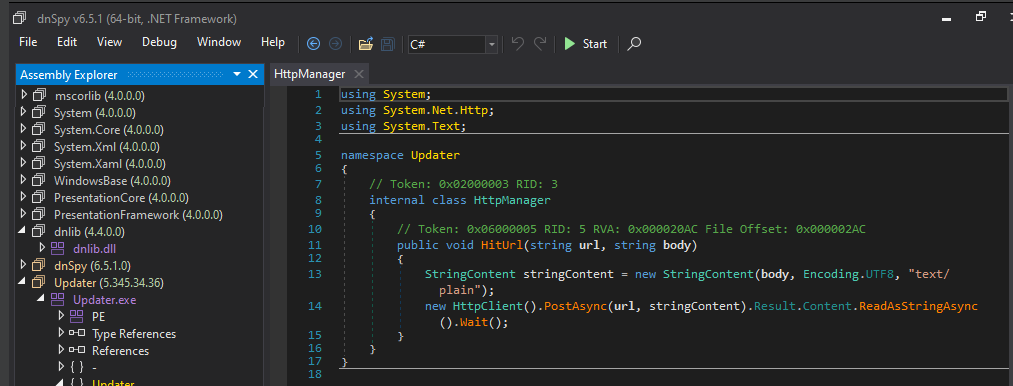Click the Open file folder icon
The width and height of the screenshot is (1013, 386).
click(366, 43)
